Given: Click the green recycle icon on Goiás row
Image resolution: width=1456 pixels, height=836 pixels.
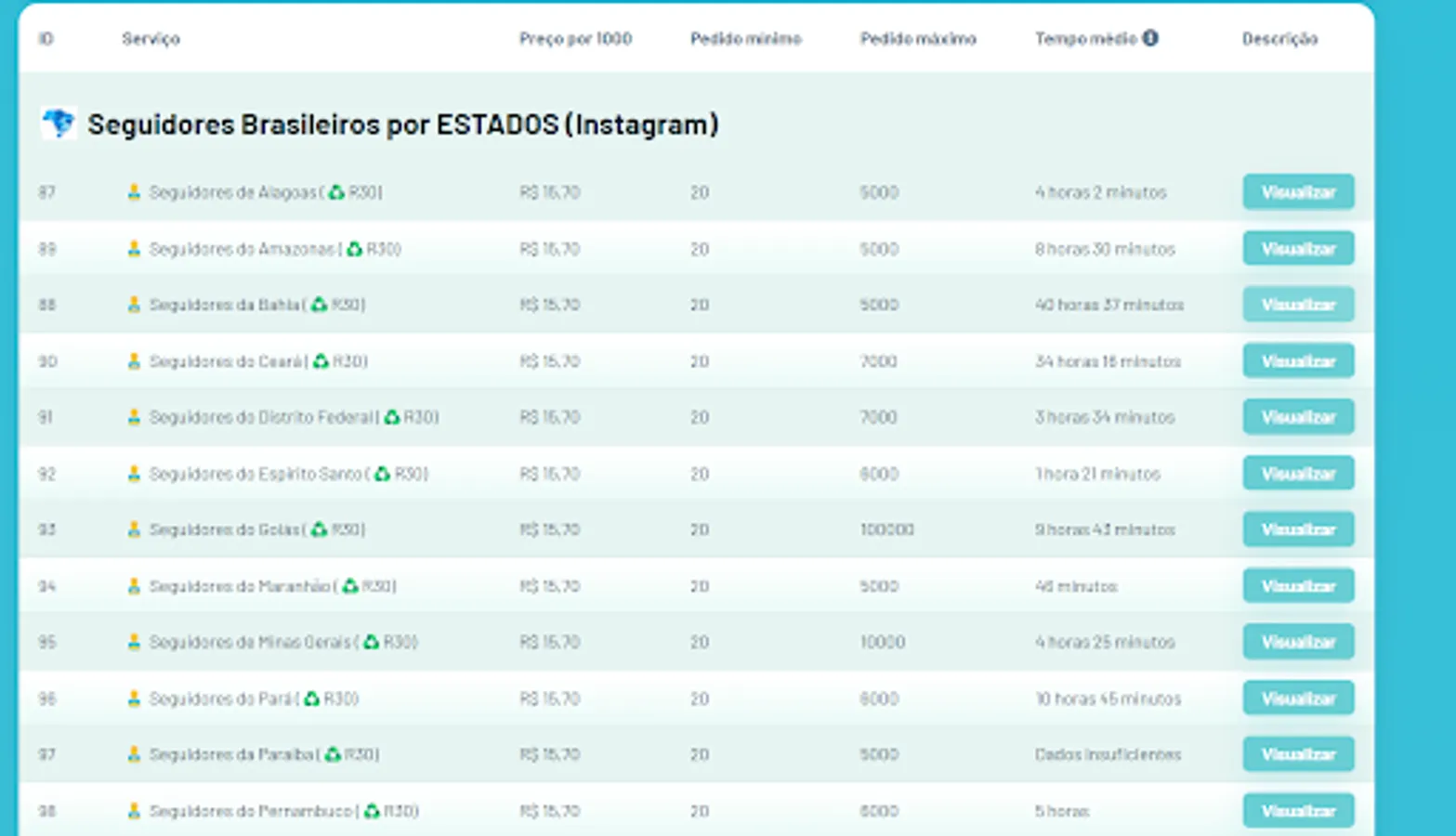Looking at the screenshot, I should point(319,529).
